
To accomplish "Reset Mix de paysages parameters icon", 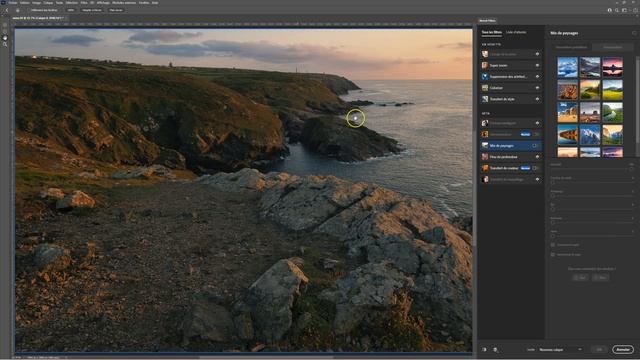I will 634,33.
